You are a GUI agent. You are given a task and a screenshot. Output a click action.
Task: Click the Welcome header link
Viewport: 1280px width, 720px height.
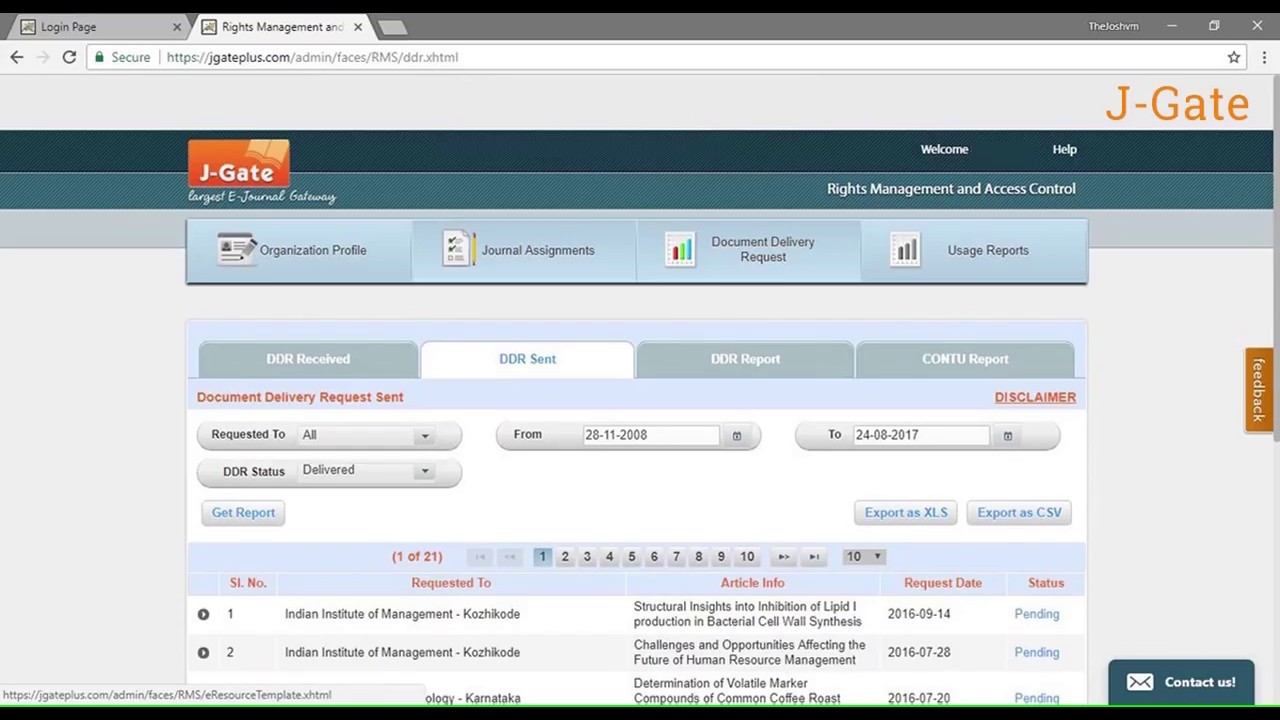pyautogui.click(x=944, y=149)
